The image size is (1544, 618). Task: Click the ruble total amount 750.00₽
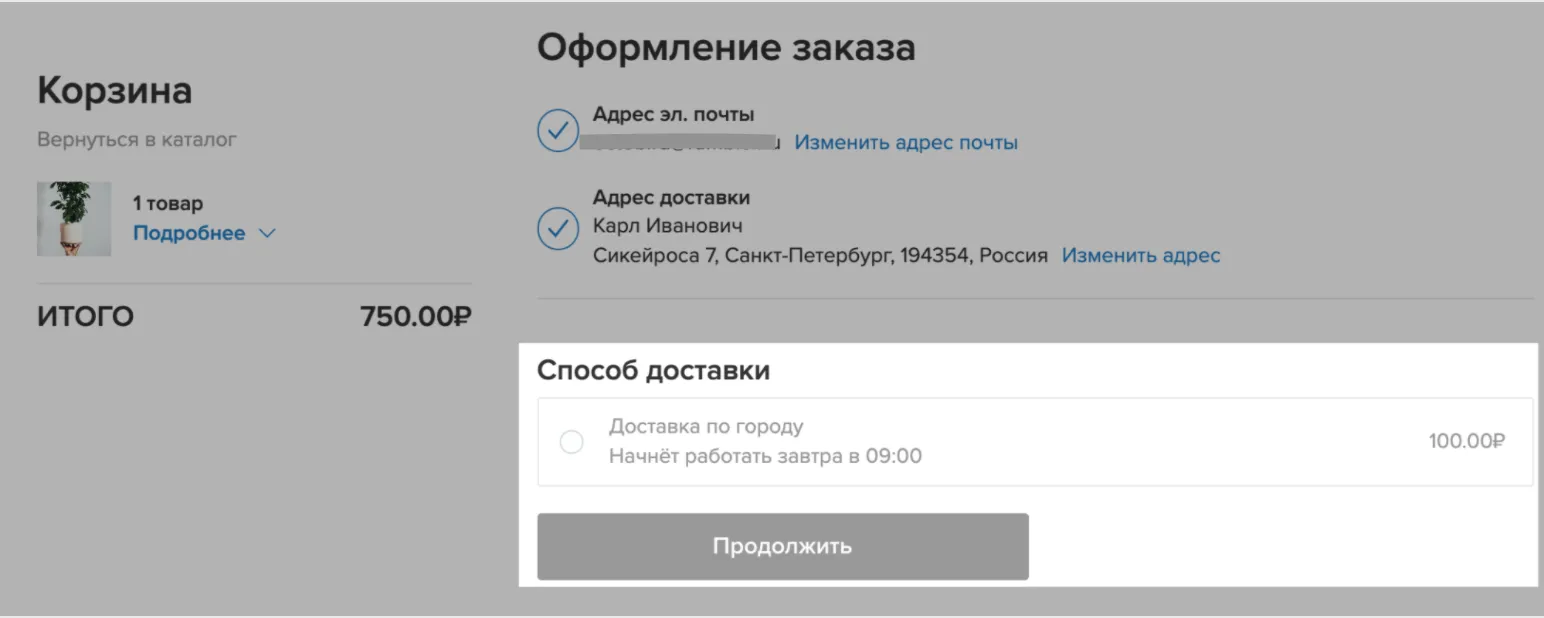tap(416, 317)
